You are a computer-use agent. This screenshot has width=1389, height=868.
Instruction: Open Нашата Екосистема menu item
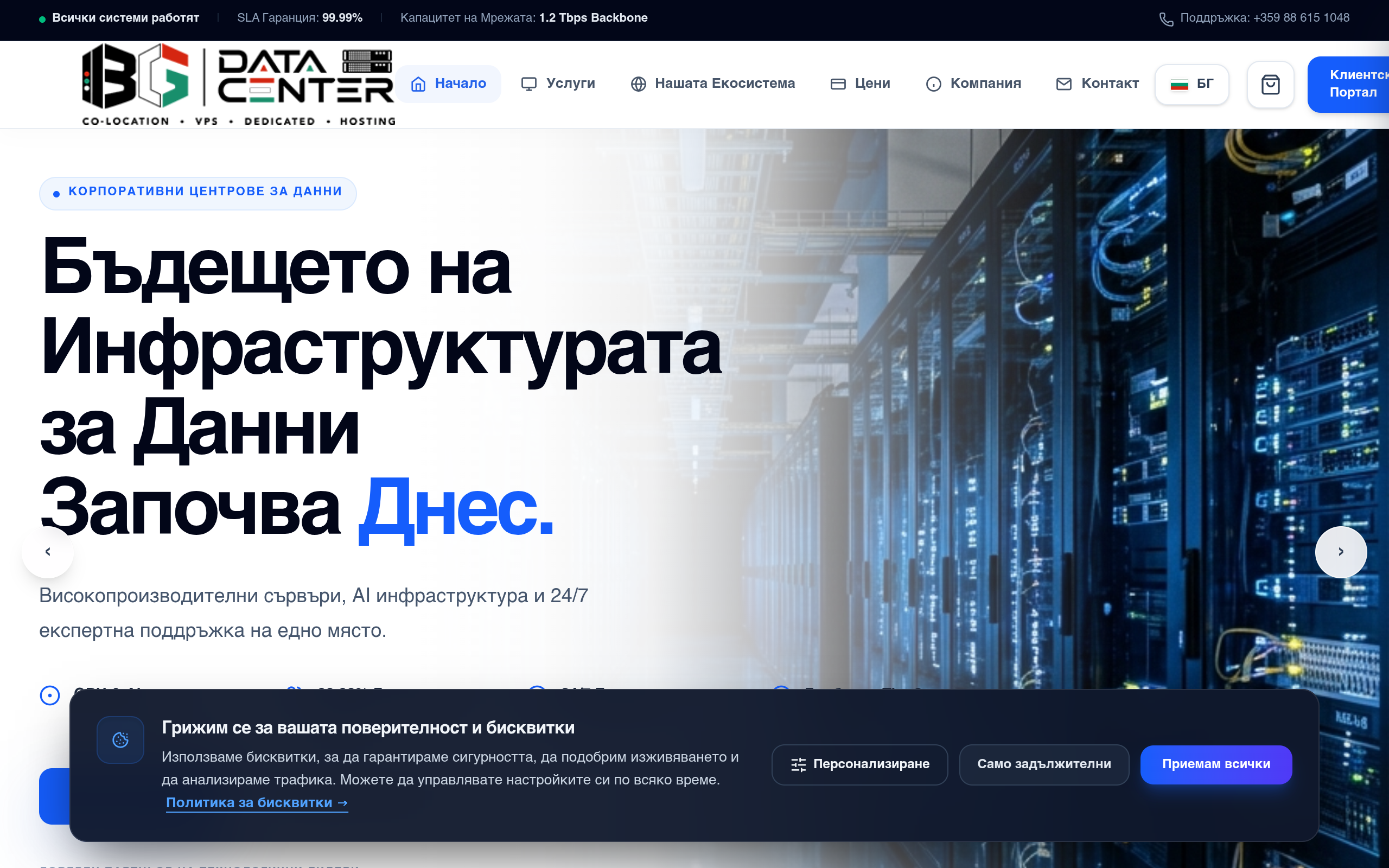tap(713, 84)
